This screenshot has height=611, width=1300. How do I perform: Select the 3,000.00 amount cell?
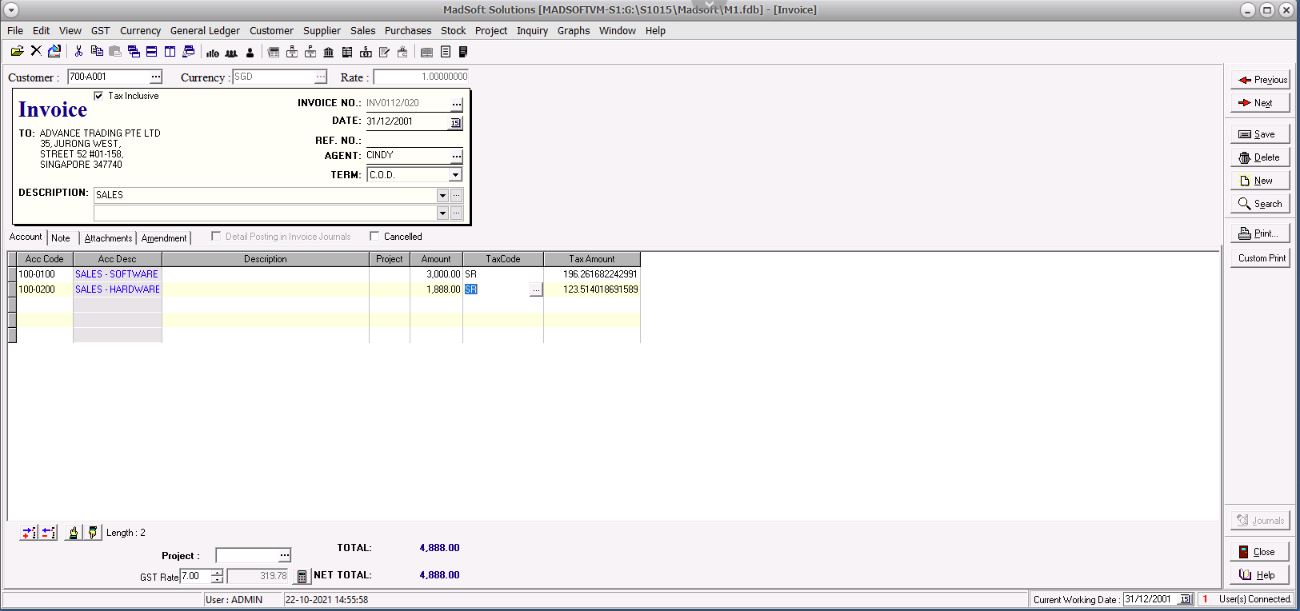pyautogui.click(x=436, y=274)
